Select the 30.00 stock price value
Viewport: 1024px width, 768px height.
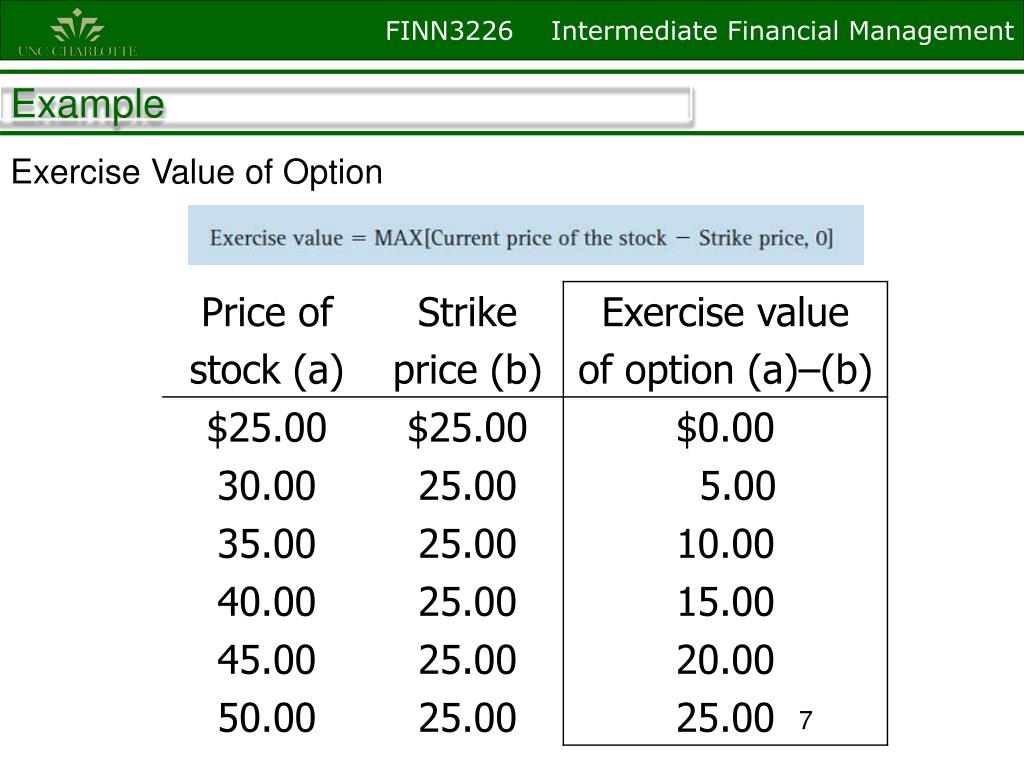coord(266,486)
